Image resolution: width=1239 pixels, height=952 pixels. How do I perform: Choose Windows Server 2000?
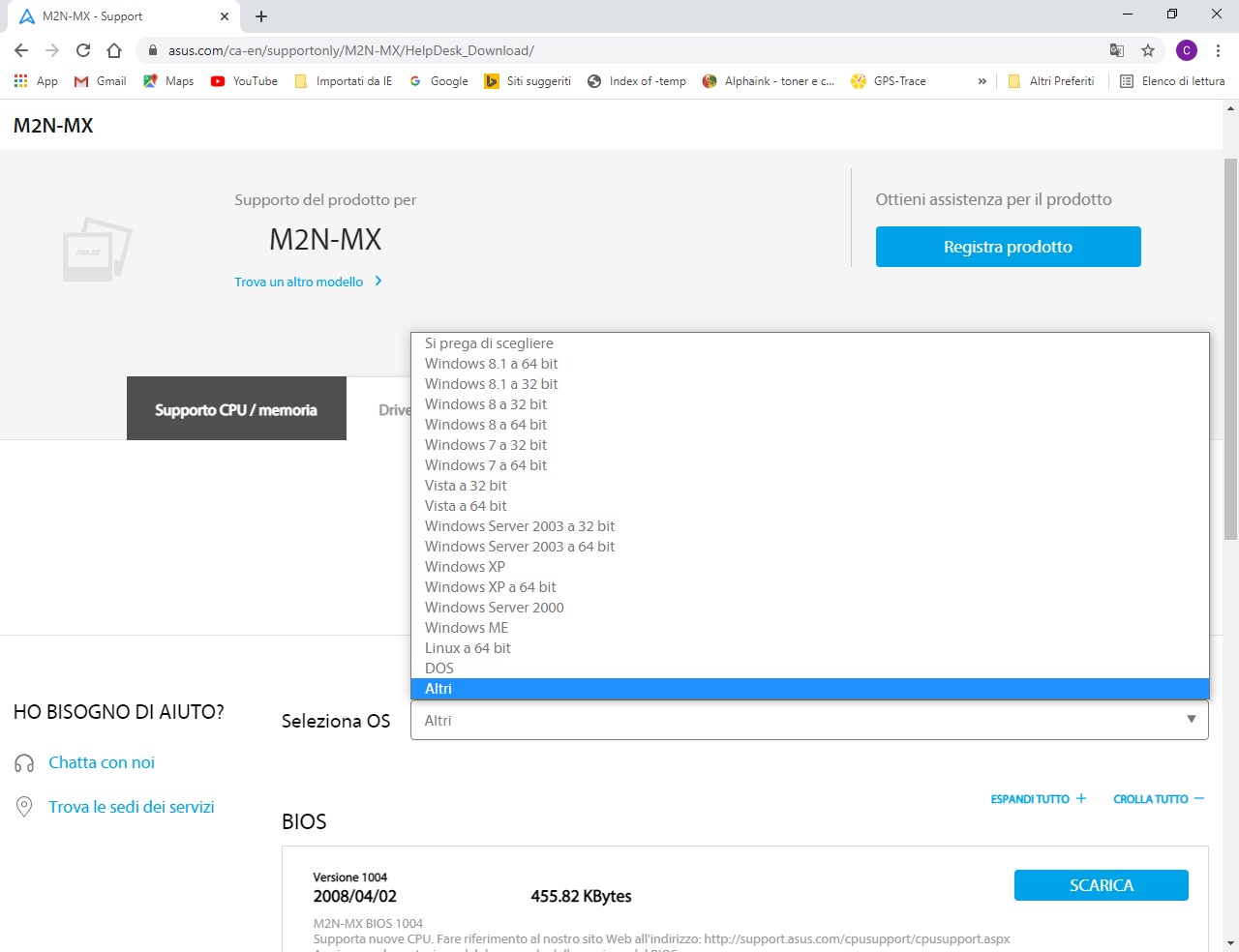tap(809, 608)
